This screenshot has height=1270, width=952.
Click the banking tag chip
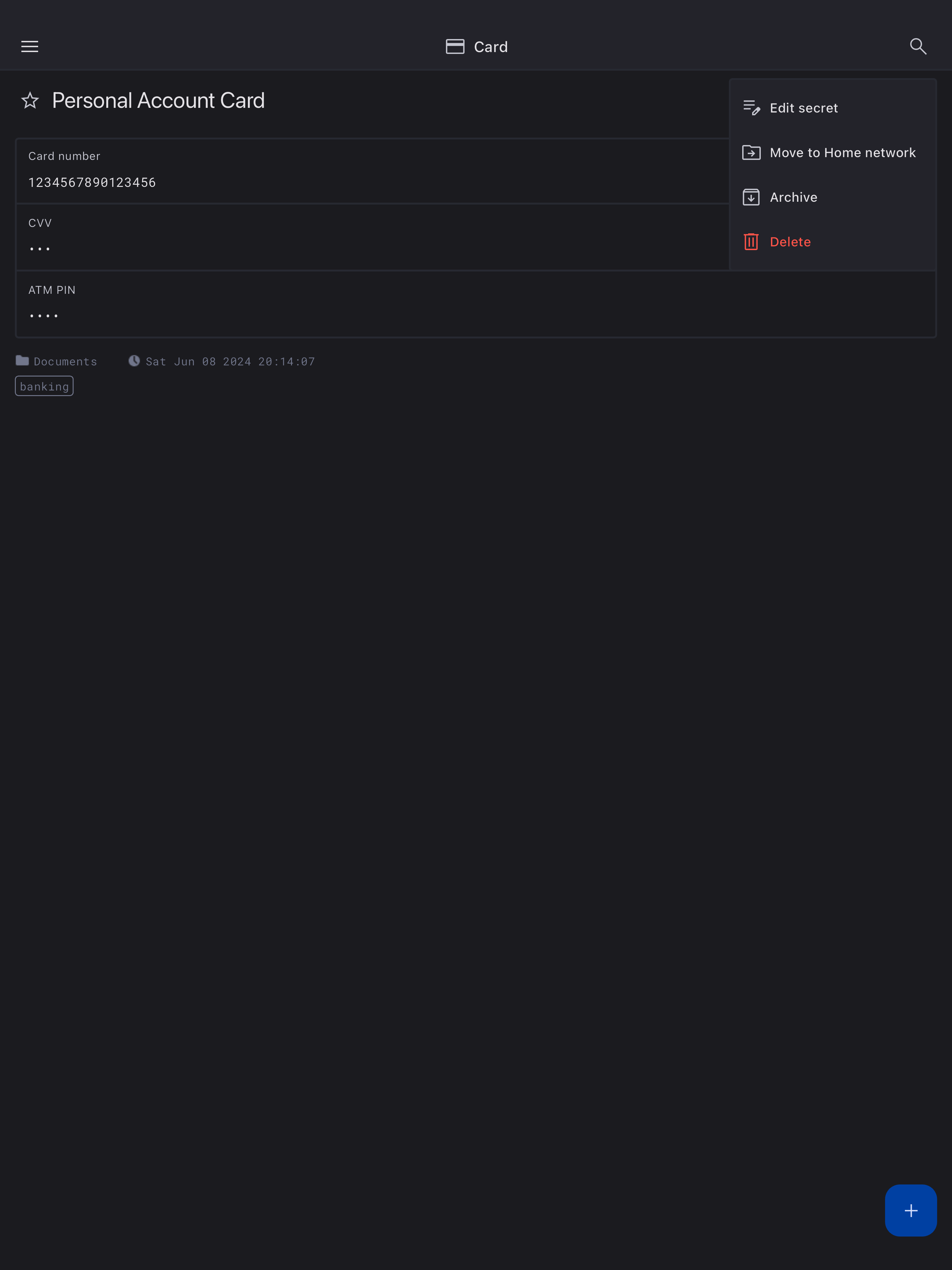coord(44,386)
